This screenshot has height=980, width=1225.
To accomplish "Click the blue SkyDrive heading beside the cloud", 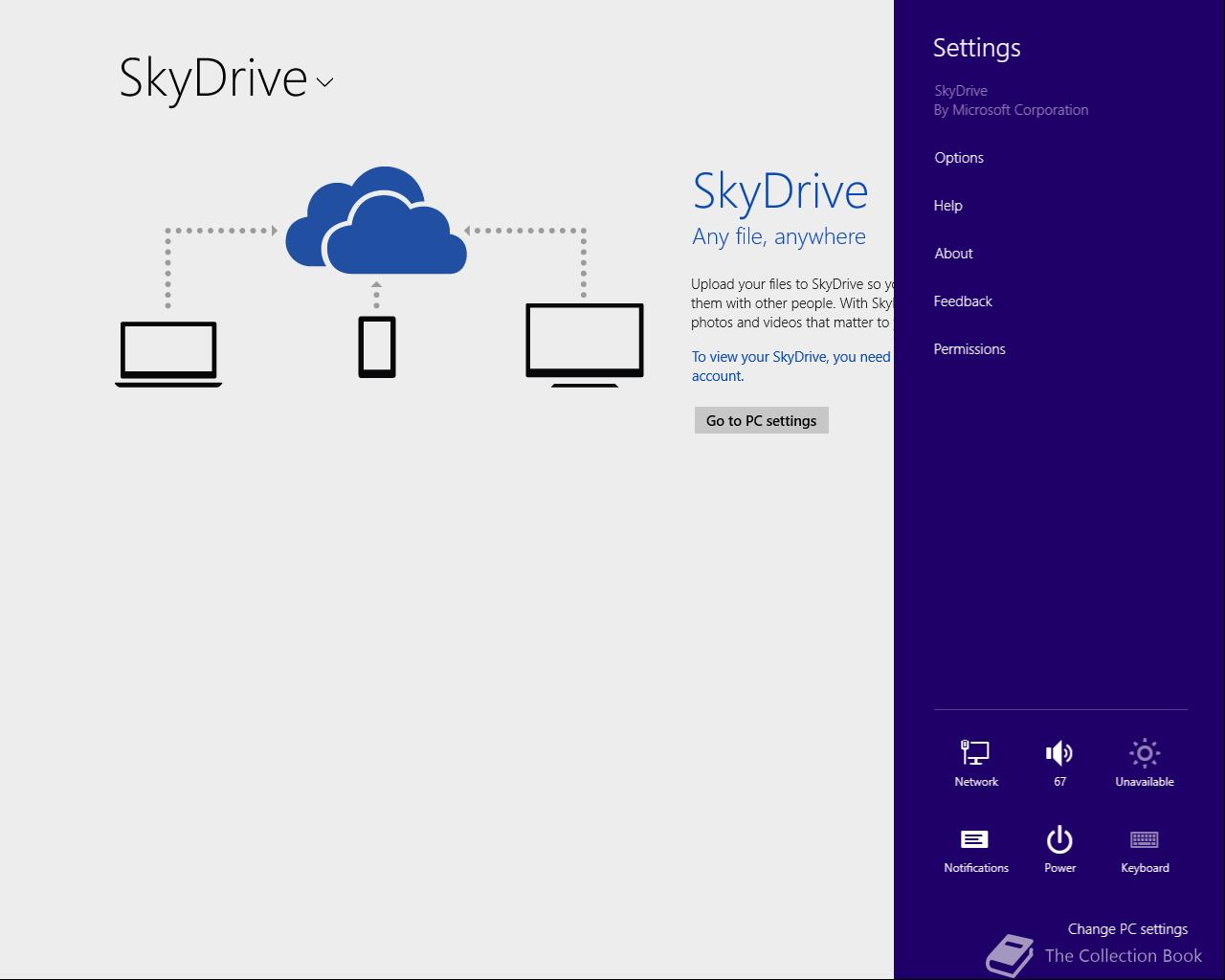I will pyautogui.click(x=780, y=190).
